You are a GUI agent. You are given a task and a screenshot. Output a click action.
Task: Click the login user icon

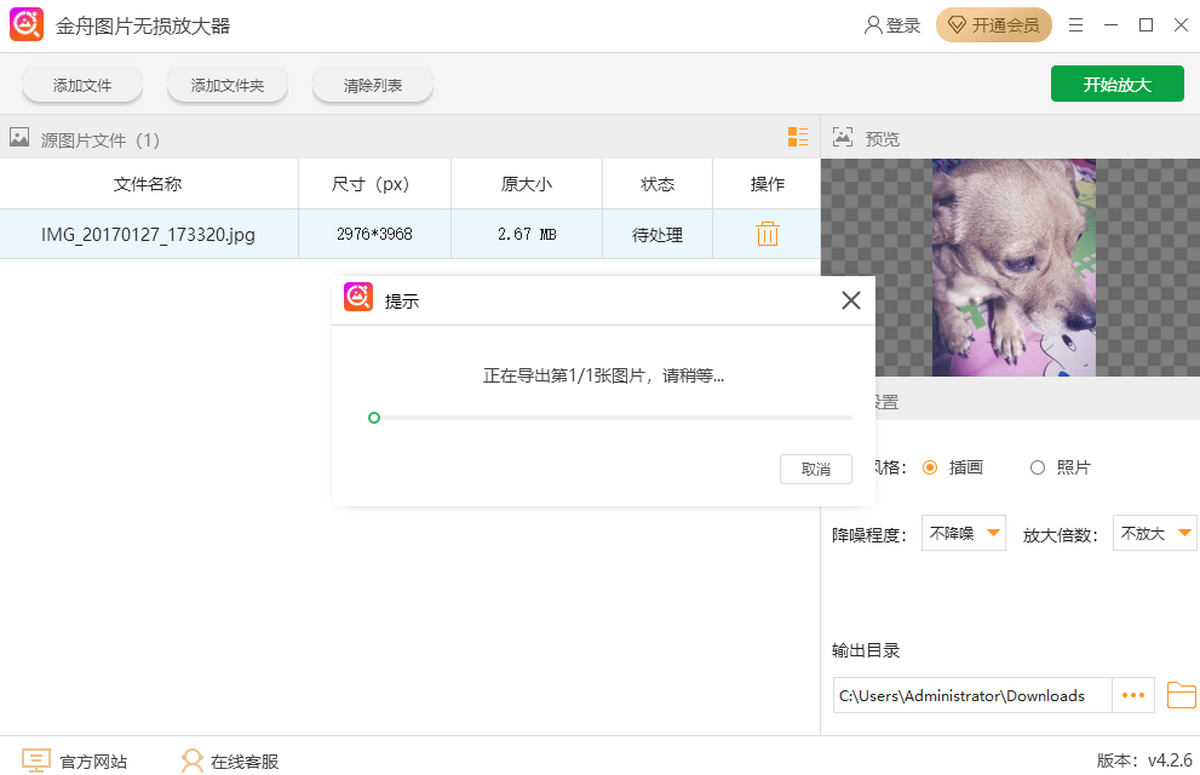pyautogui.click(x=873, y=25)
